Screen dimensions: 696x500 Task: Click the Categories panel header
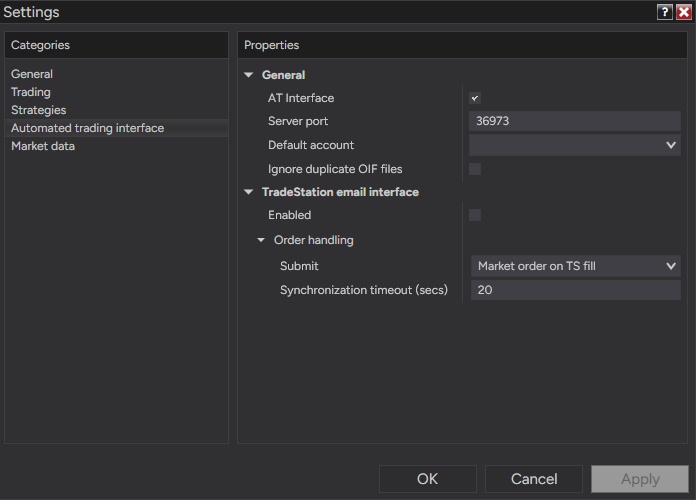(x=116, y=45)
